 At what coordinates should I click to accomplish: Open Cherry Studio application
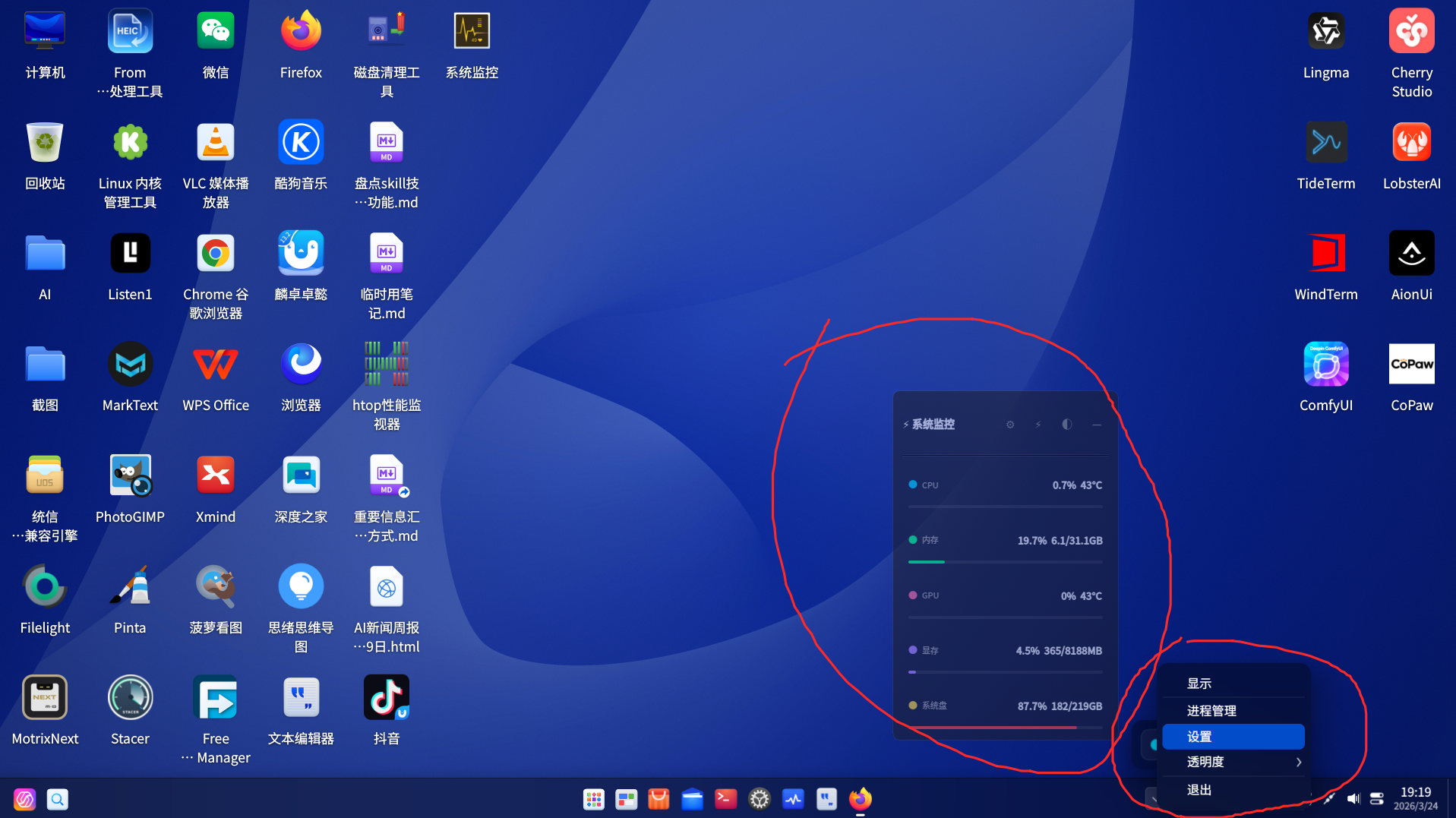click(1410, 30)
